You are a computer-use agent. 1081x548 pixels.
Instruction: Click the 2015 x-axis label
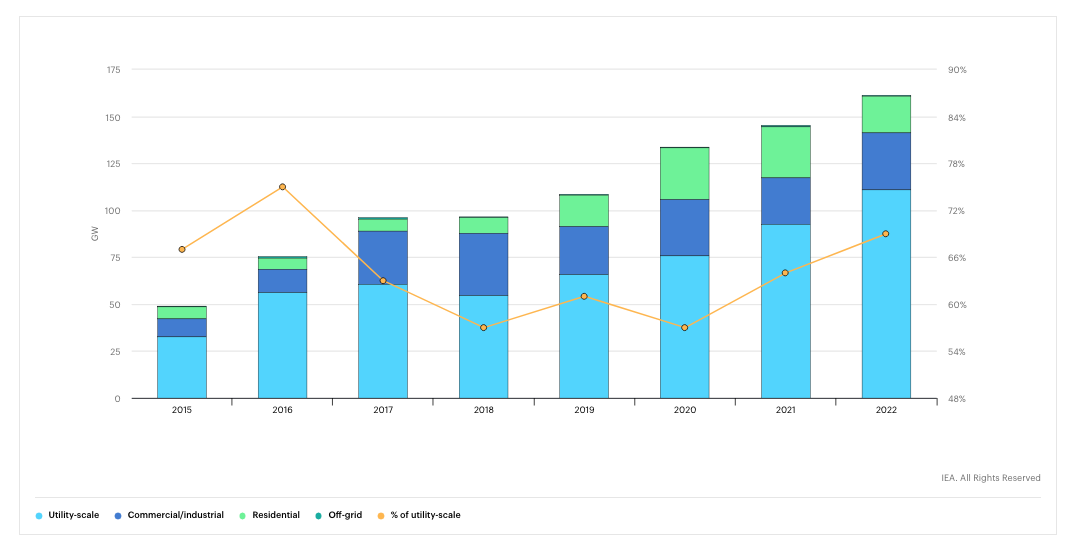[x=182, y=410]
